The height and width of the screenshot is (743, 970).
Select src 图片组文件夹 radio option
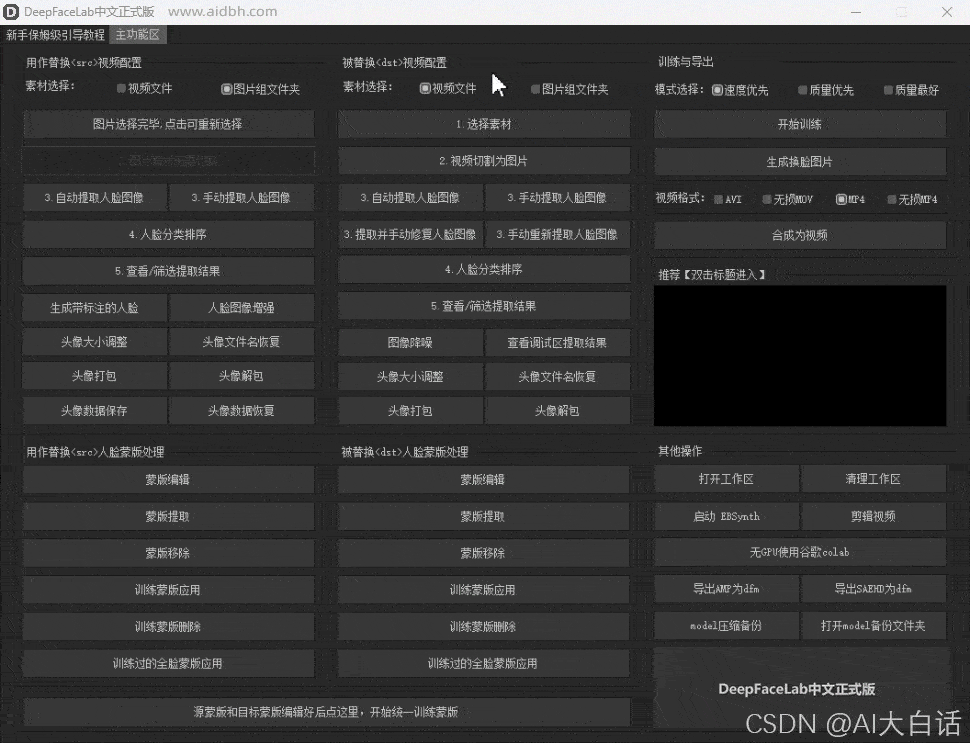click(260, 89)
